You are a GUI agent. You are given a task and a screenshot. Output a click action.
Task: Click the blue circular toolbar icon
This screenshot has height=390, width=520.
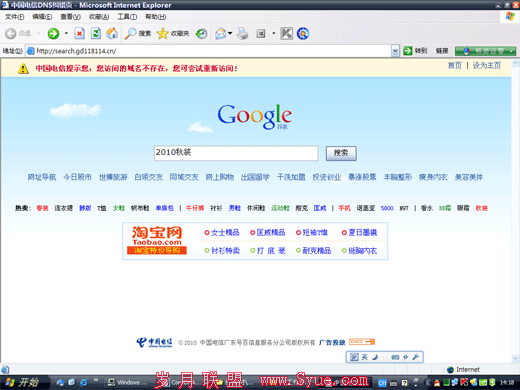[303, 33]
